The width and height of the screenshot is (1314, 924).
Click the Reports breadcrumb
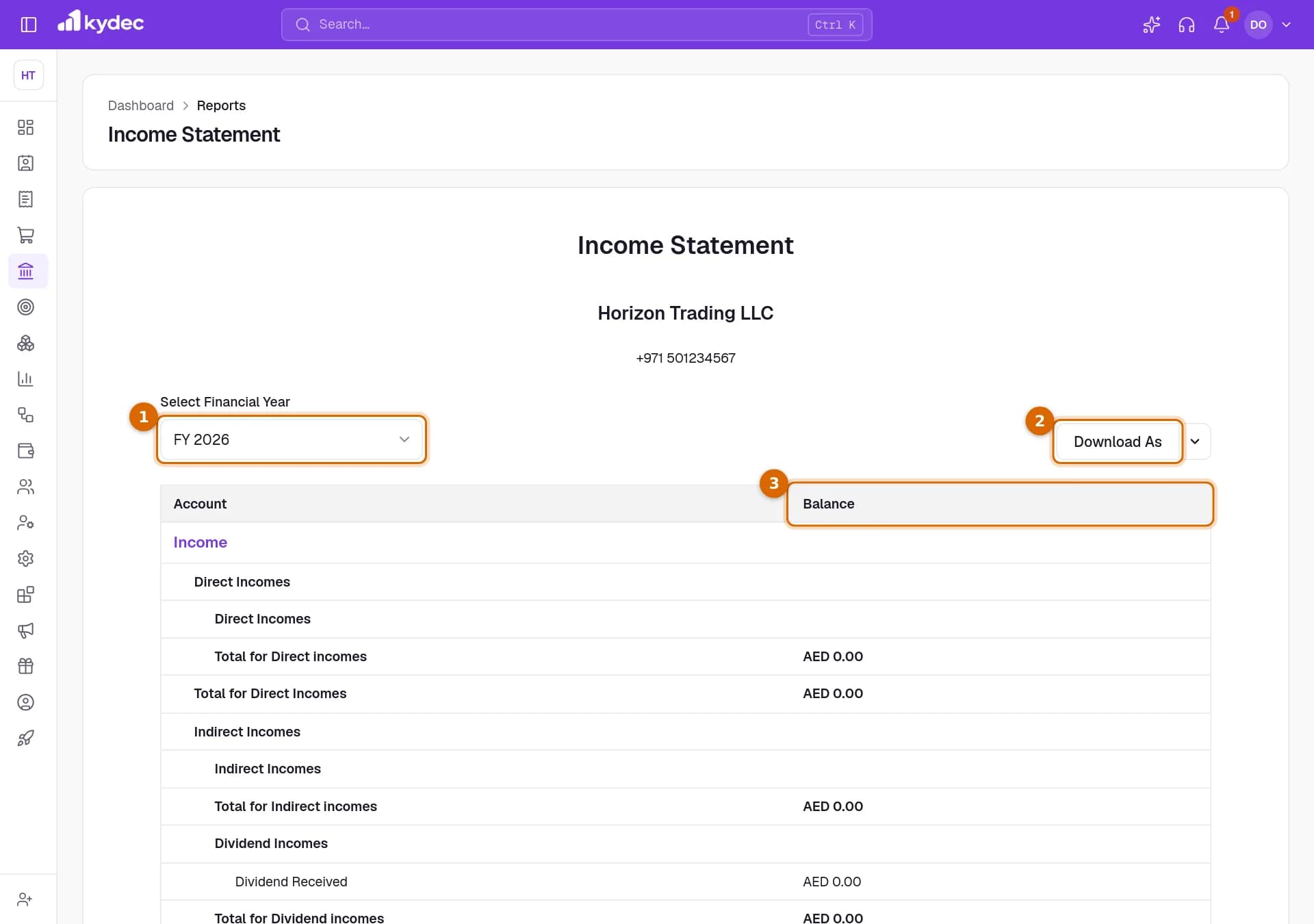pos(221,105)
